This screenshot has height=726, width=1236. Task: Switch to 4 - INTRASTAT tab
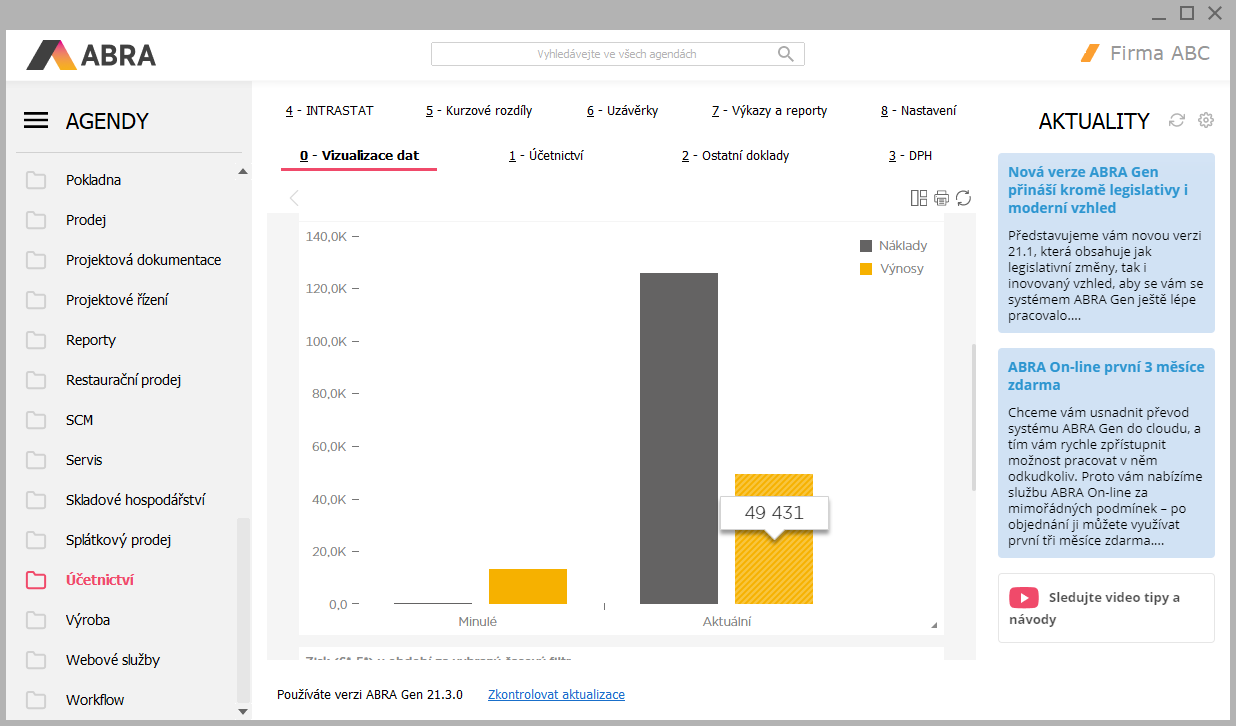point(329,111)
